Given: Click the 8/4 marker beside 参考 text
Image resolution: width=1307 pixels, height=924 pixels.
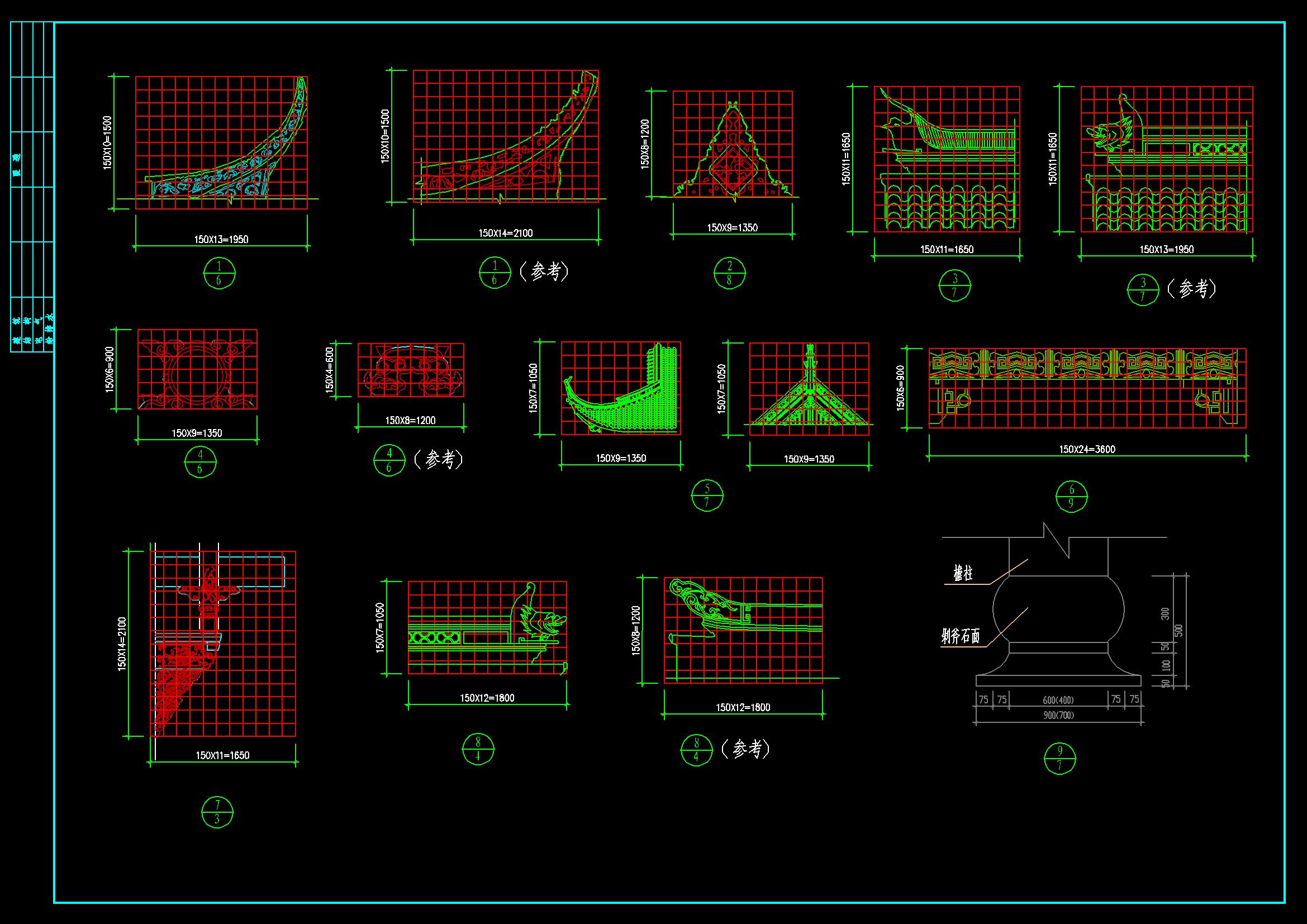Looking at the screenshot, I should pos(697,750).
